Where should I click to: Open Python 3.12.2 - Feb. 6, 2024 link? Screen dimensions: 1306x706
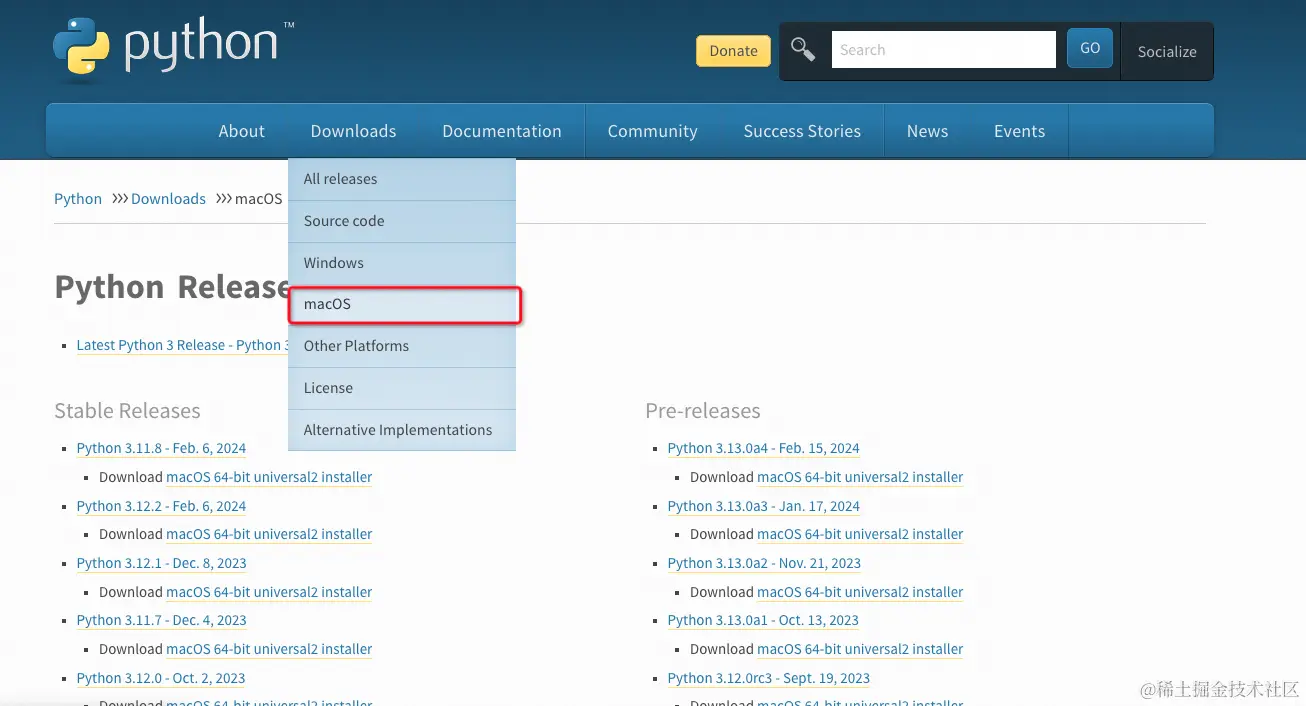click(x=161, y=506)
